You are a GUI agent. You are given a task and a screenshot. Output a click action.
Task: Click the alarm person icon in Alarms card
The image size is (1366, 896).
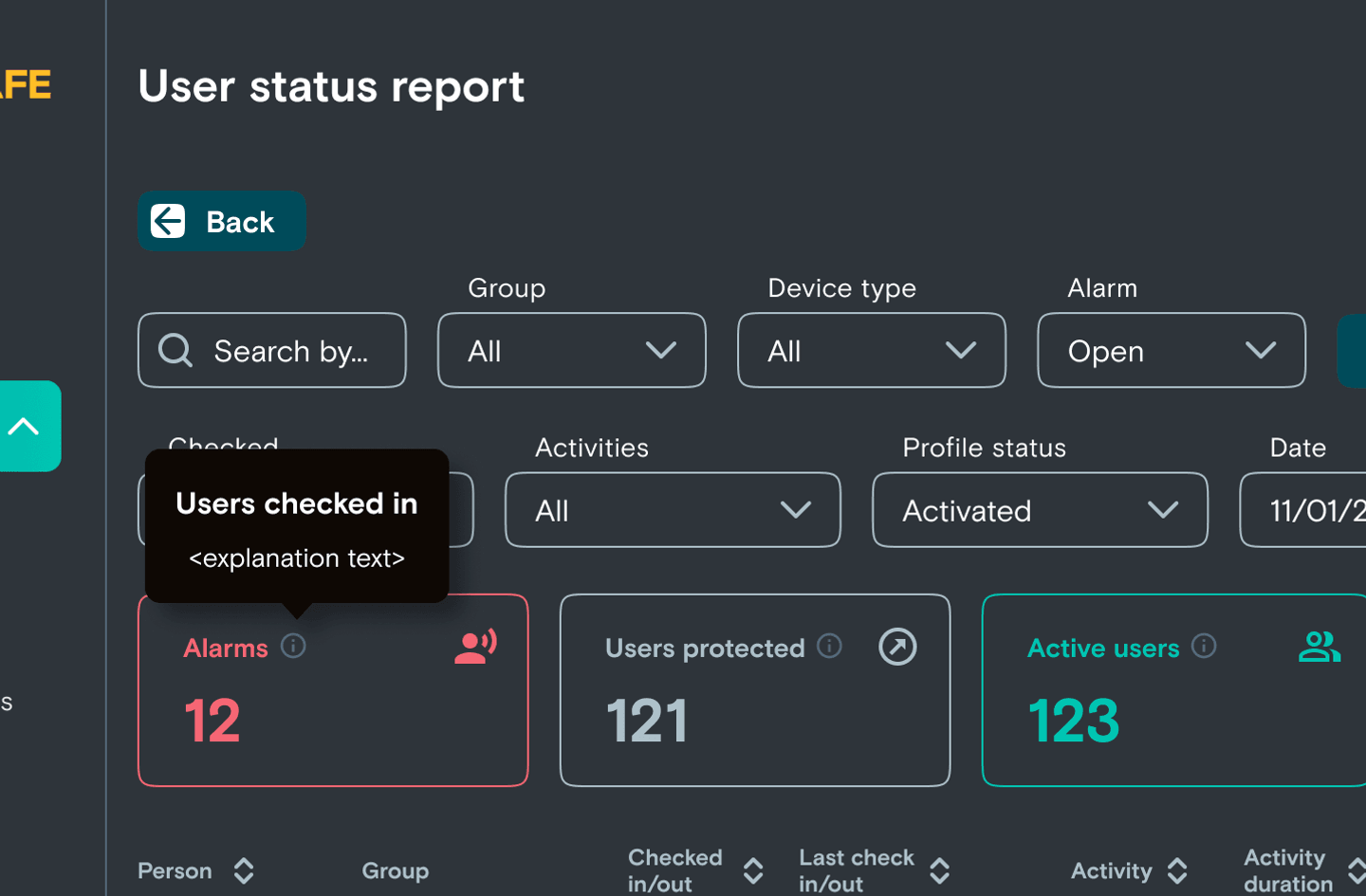click(475, 647)
